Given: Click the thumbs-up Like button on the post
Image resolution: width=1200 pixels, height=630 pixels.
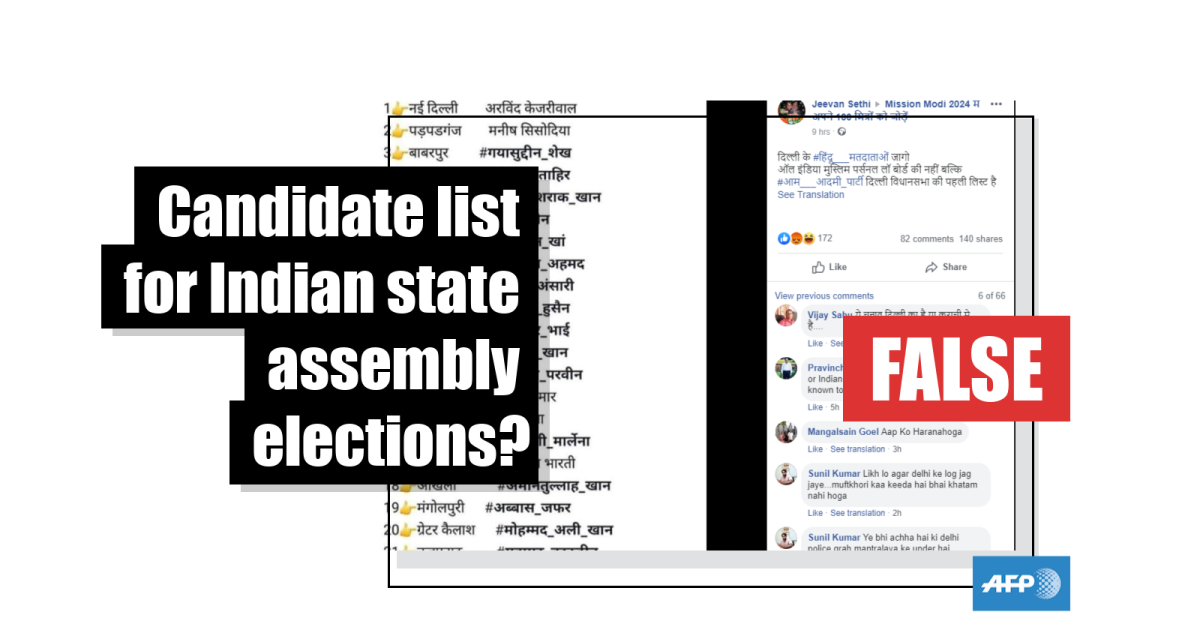Looking at the screenshot, I should click(x=829, y=267).
